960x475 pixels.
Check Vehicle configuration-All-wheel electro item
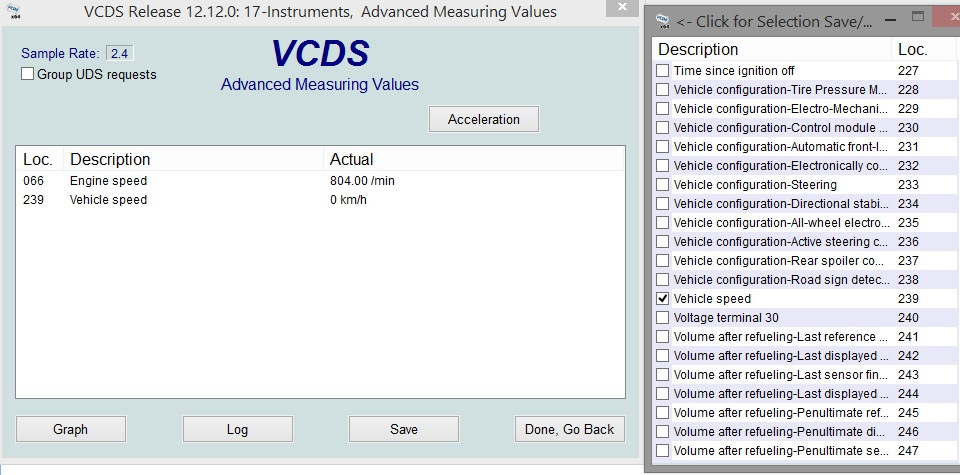click(x=662, y=222)
